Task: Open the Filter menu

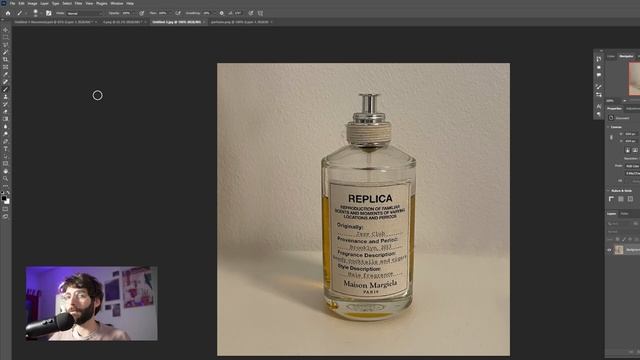Action: click(78, 3)
